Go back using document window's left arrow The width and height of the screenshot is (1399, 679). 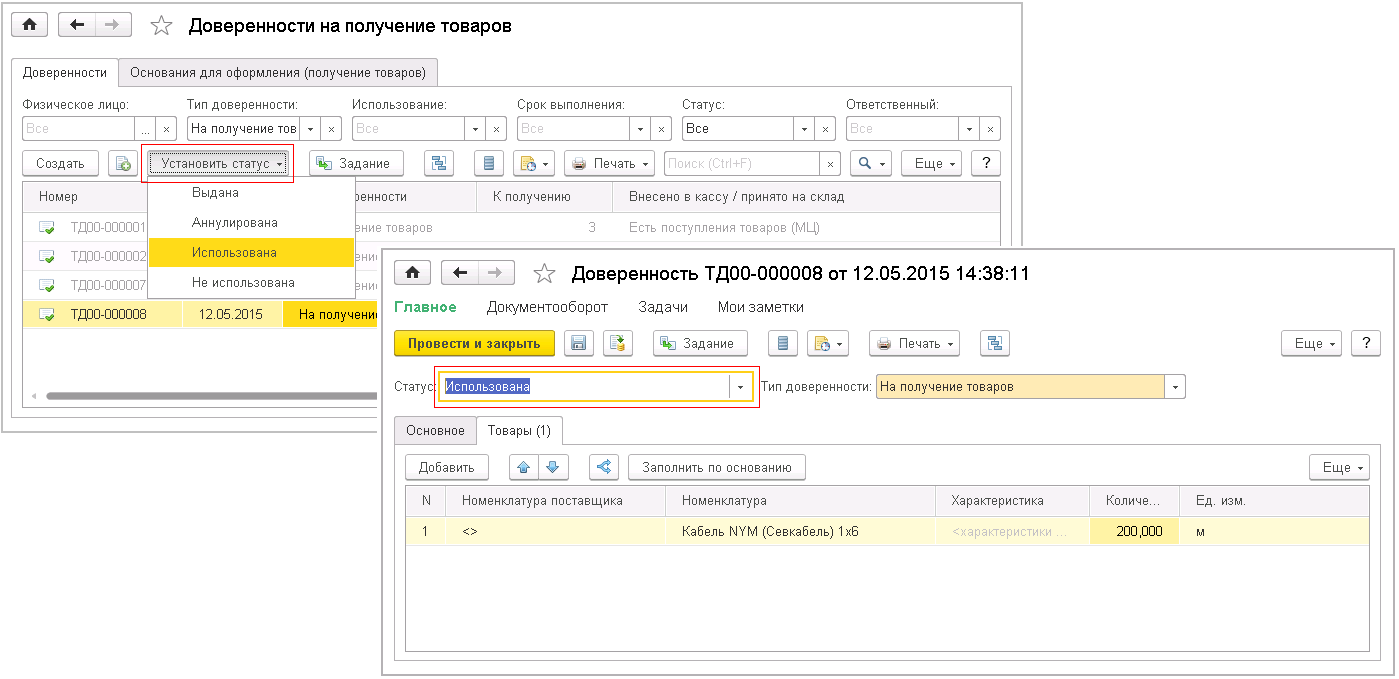pyautogui.click(x=459, y=273)
